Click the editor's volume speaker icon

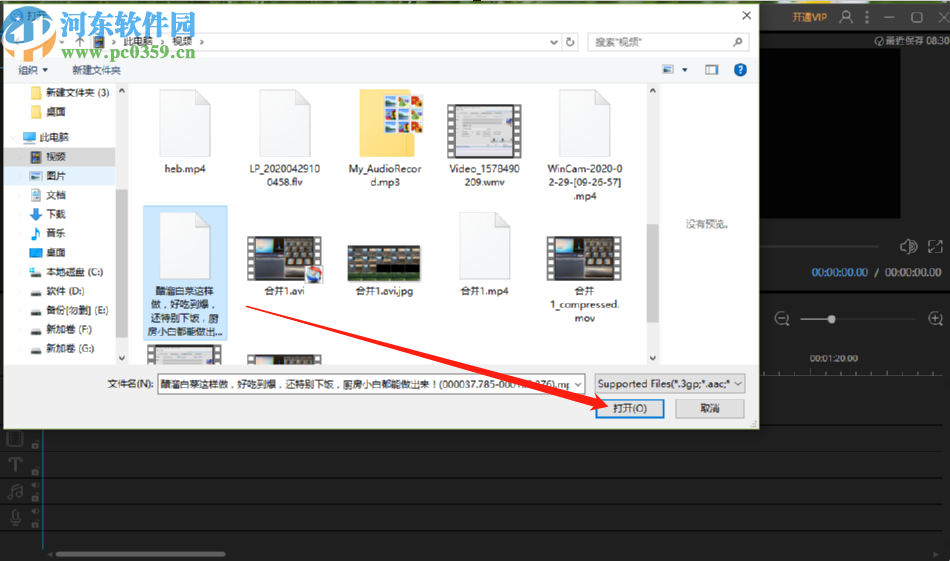click(908, 247)
